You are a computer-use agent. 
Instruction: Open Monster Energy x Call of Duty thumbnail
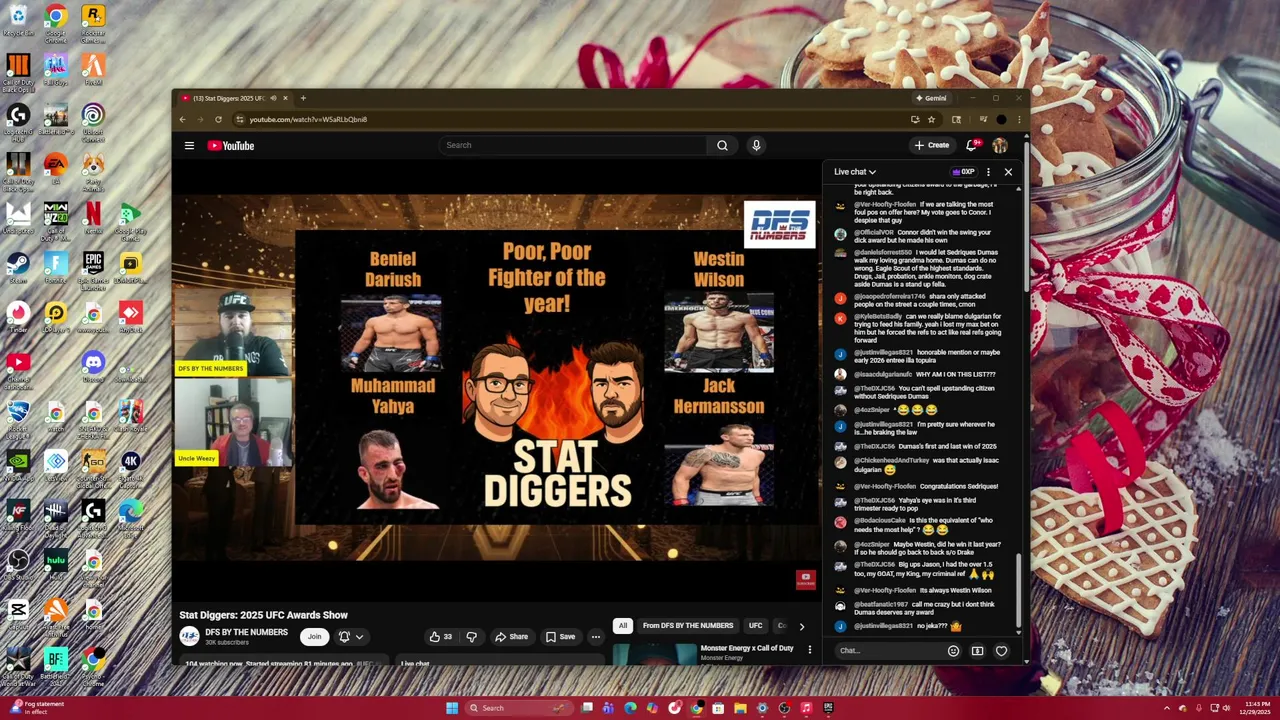(x=654, y=654)
